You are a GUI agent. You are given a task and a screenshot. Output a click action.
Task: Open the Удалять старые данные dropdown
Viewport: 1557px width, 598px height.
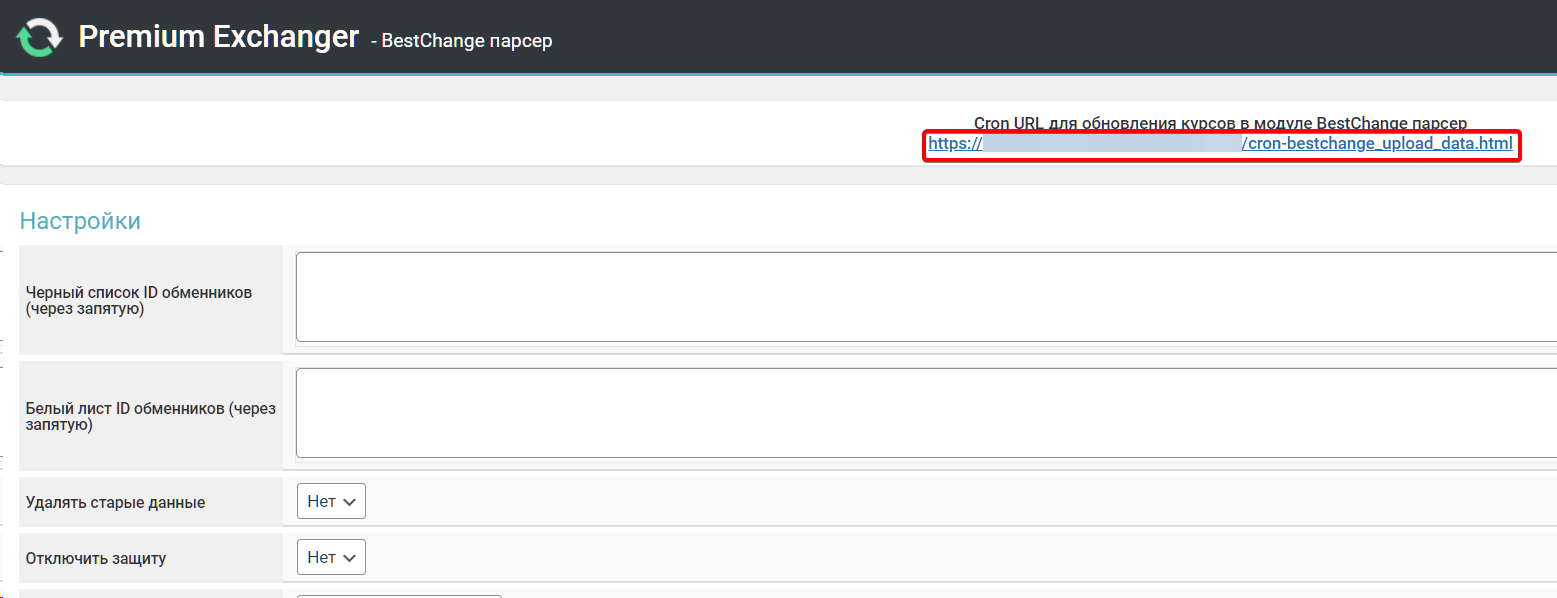pyautogui.click(x=331, y=502)
